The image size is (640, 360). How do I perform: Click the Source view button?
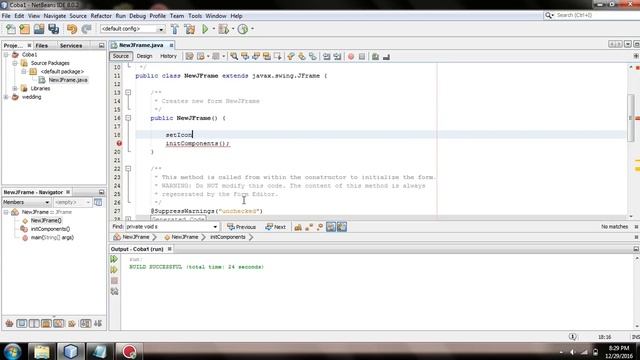(x=120, y=56)
